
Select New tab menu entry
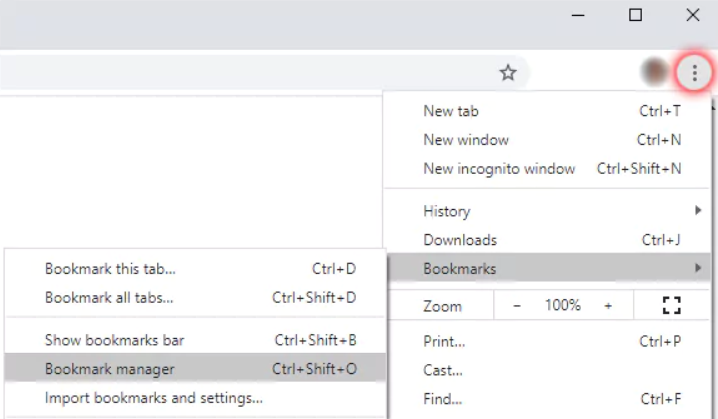click(x=547, y=111)
